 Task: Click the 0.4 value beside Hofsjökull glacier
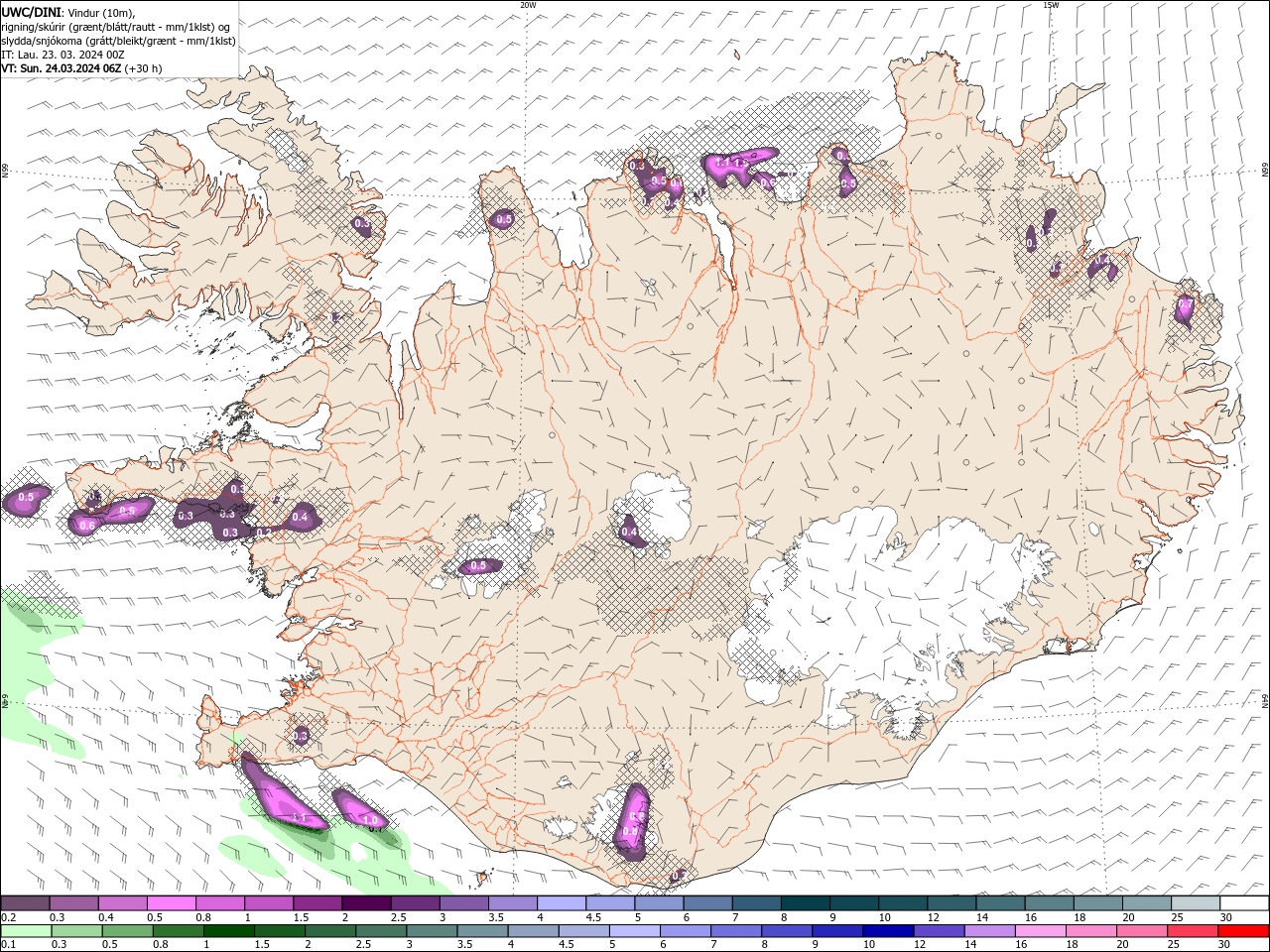click(629, 533)
